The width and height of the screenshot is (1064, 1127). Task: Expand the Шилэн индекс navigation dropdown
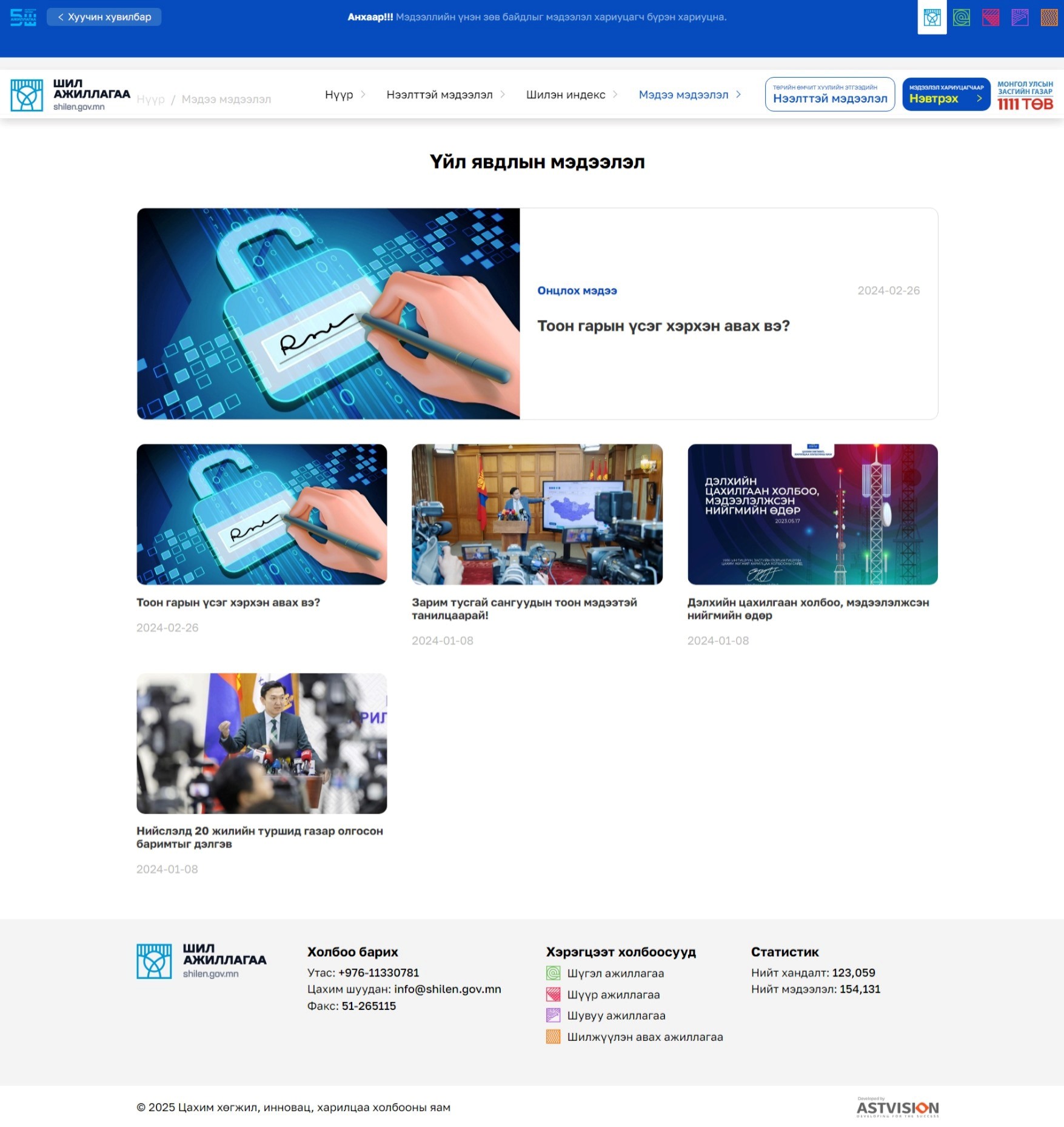(572, 95)
